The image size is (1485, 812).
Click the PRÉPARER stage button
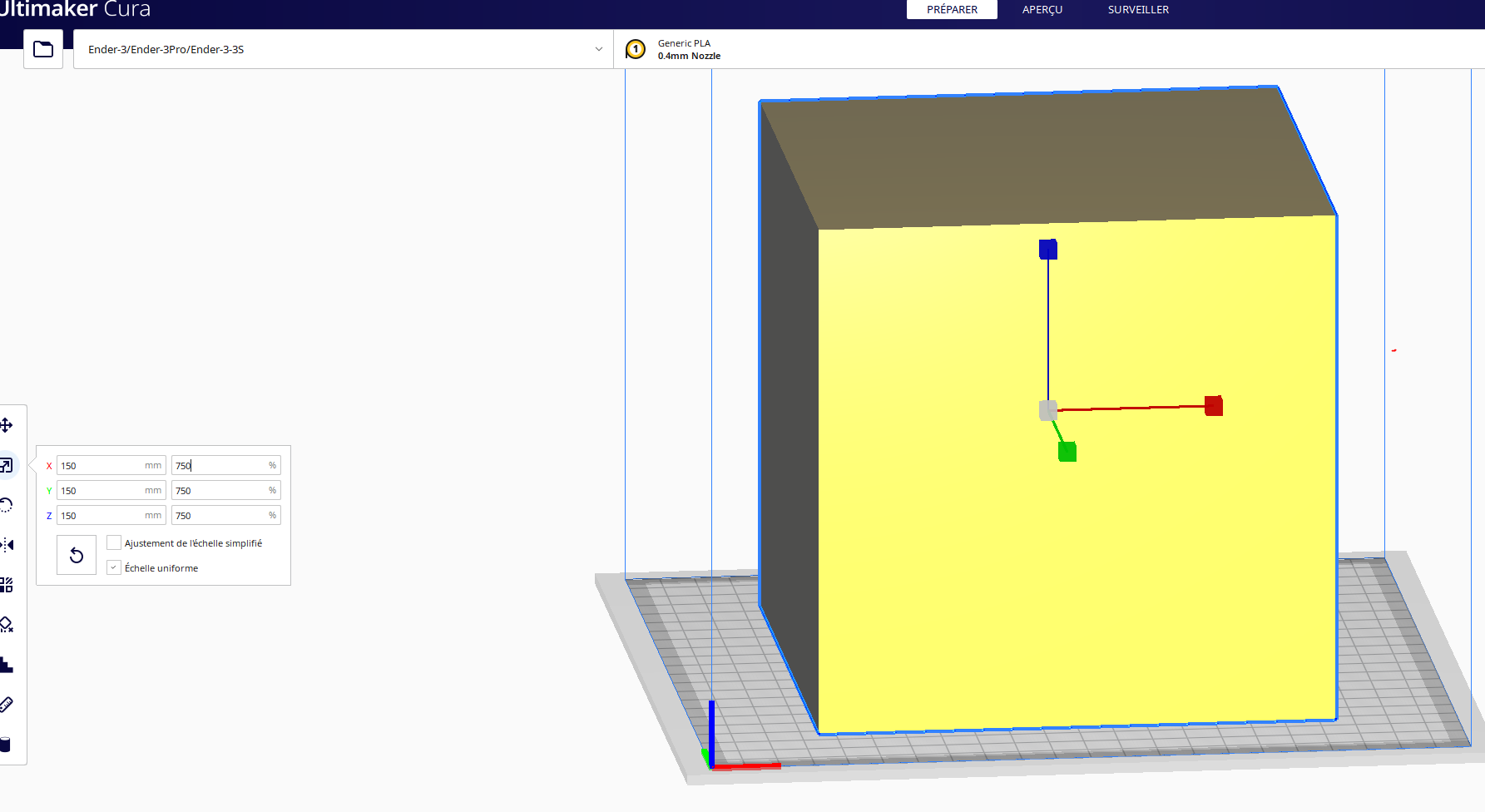coord(952,9)
